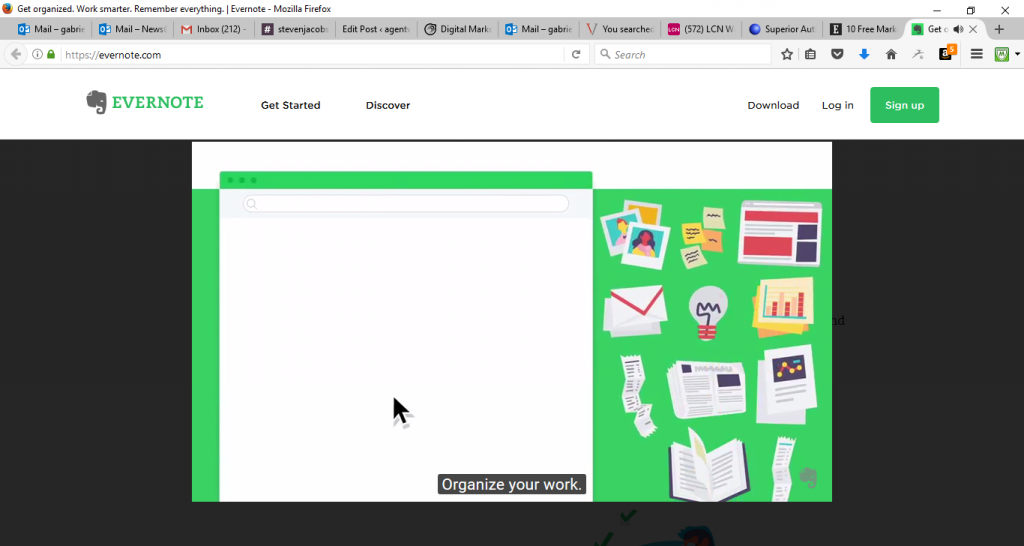Open the Firefox hamburger menu
Viewport: 1024px width, 546px height.
[x=976, y=55]
